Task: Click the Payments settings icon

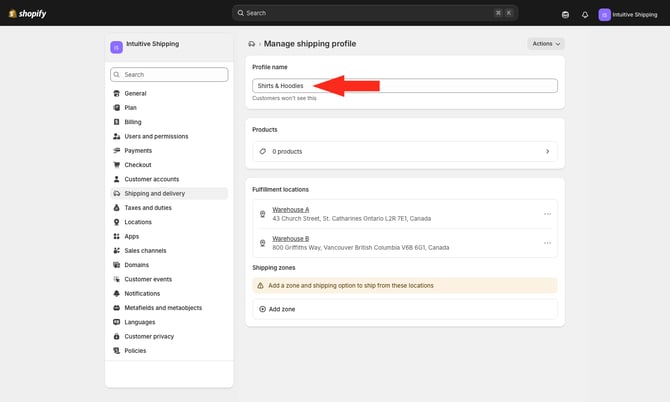Action: (x=116, y=150)
